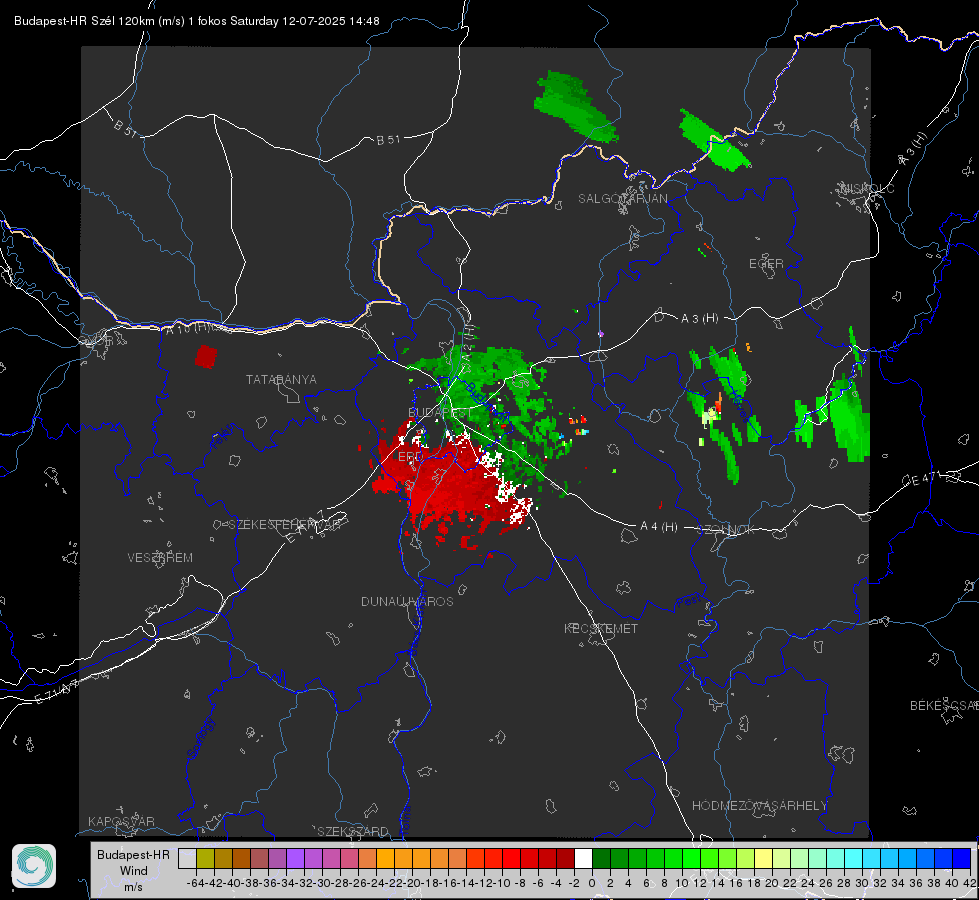Viewport: 979px width, 900px height.
Task: Select the cyan swatch between 28 and 30
Action: 854,858
